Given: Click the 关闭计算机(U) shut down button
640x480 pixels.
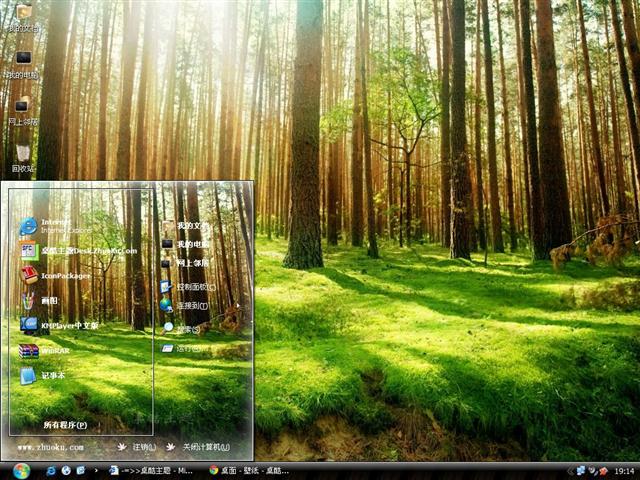Looking at the screenshot, I should coord(198,447).
